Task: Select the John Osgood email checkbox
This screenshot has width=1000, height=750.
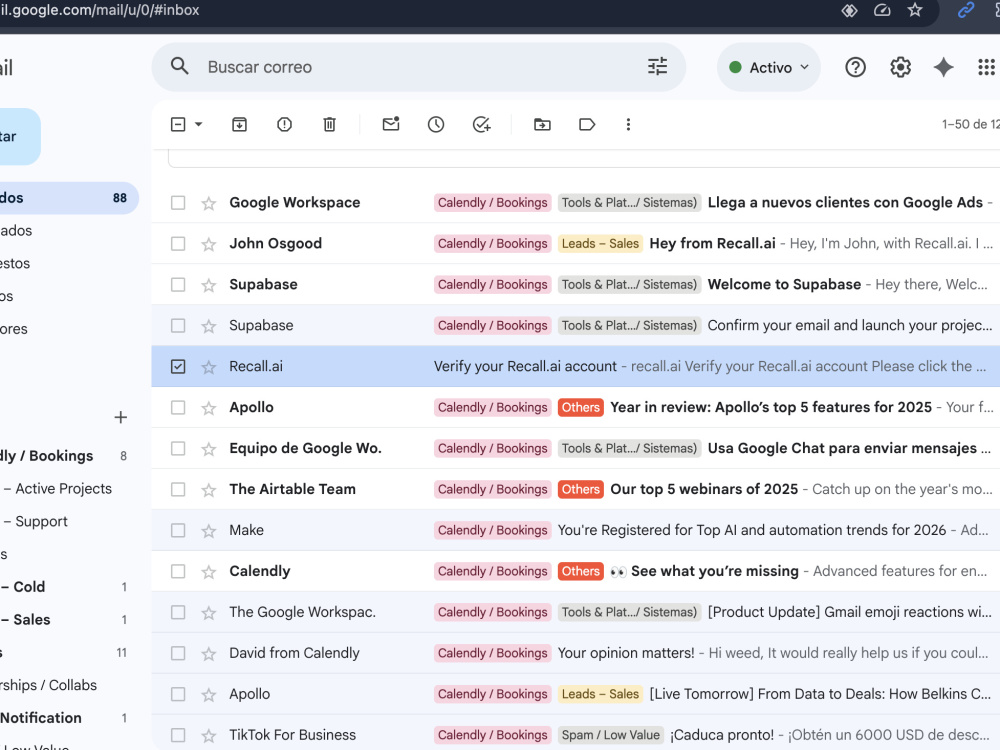Action: coord(178,244)
